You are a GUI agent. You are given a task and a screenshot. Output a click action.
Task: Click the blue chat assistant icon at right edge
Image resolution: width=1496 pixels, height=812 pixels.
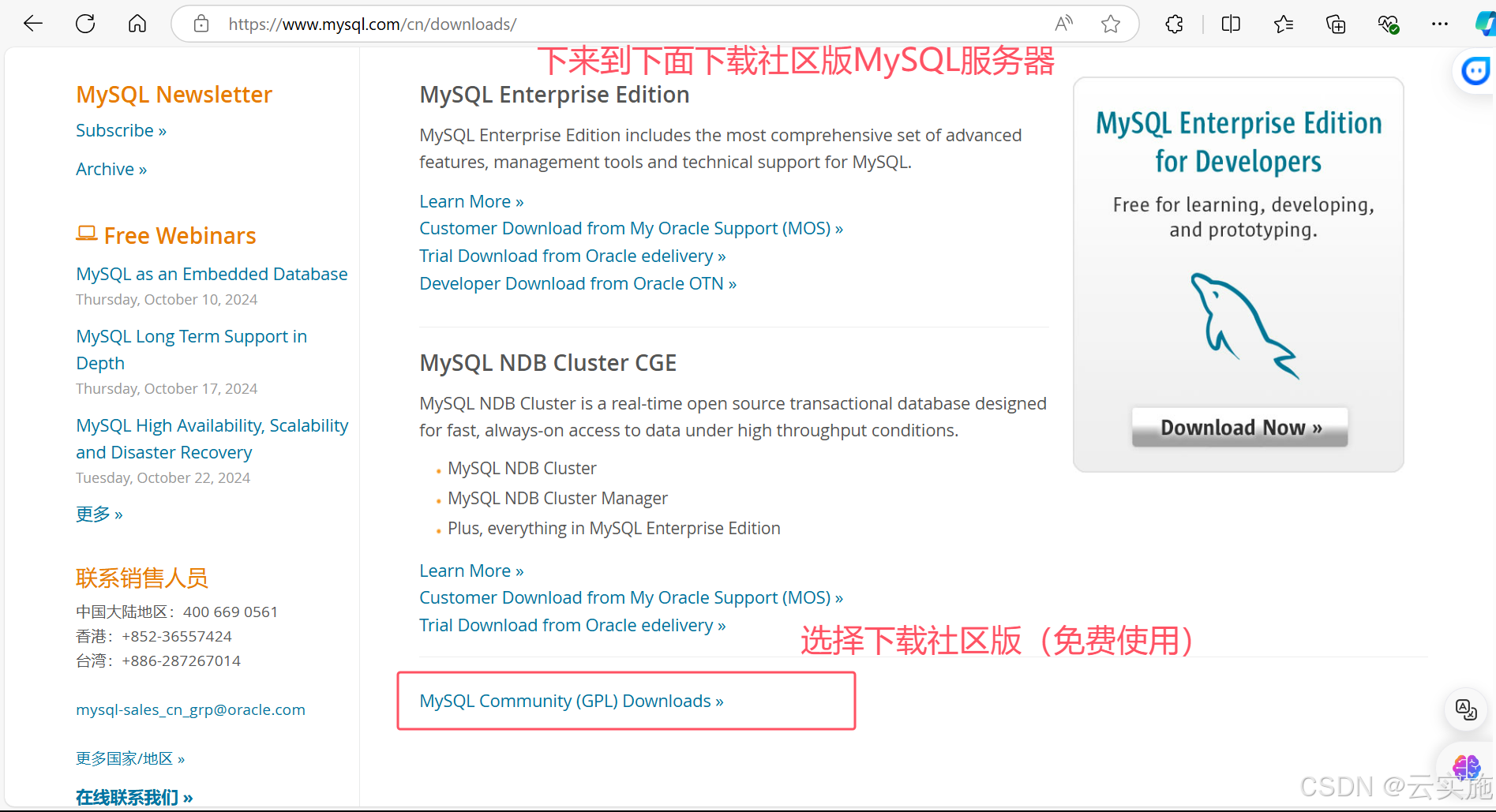(1475, 72)
